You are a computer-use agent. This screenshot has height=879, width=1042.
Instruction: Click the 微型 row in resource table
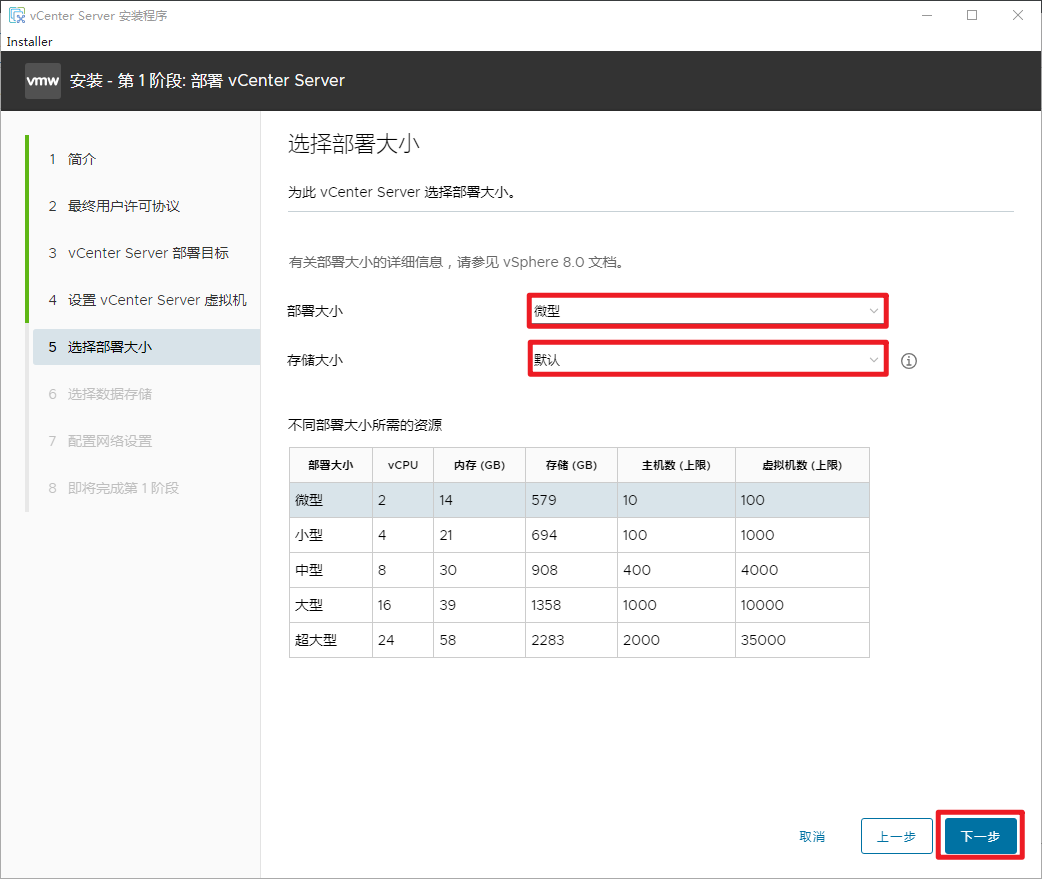point(578,500)
